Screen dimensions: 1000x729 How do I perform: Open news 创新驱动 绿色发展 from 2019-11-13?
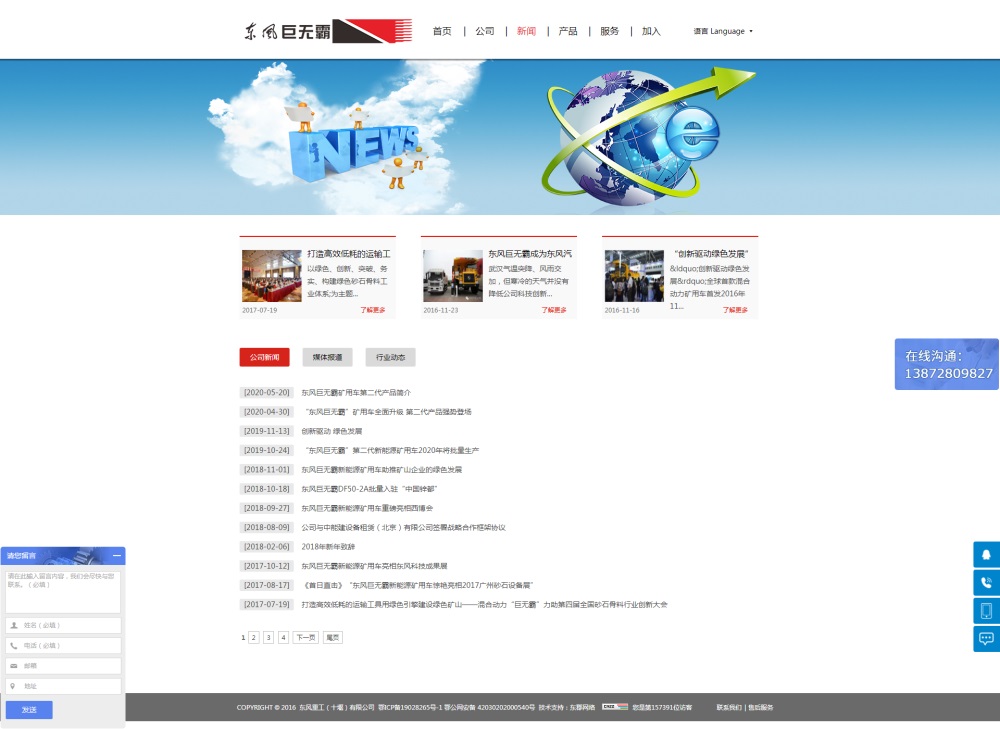(x=332, y=431)
